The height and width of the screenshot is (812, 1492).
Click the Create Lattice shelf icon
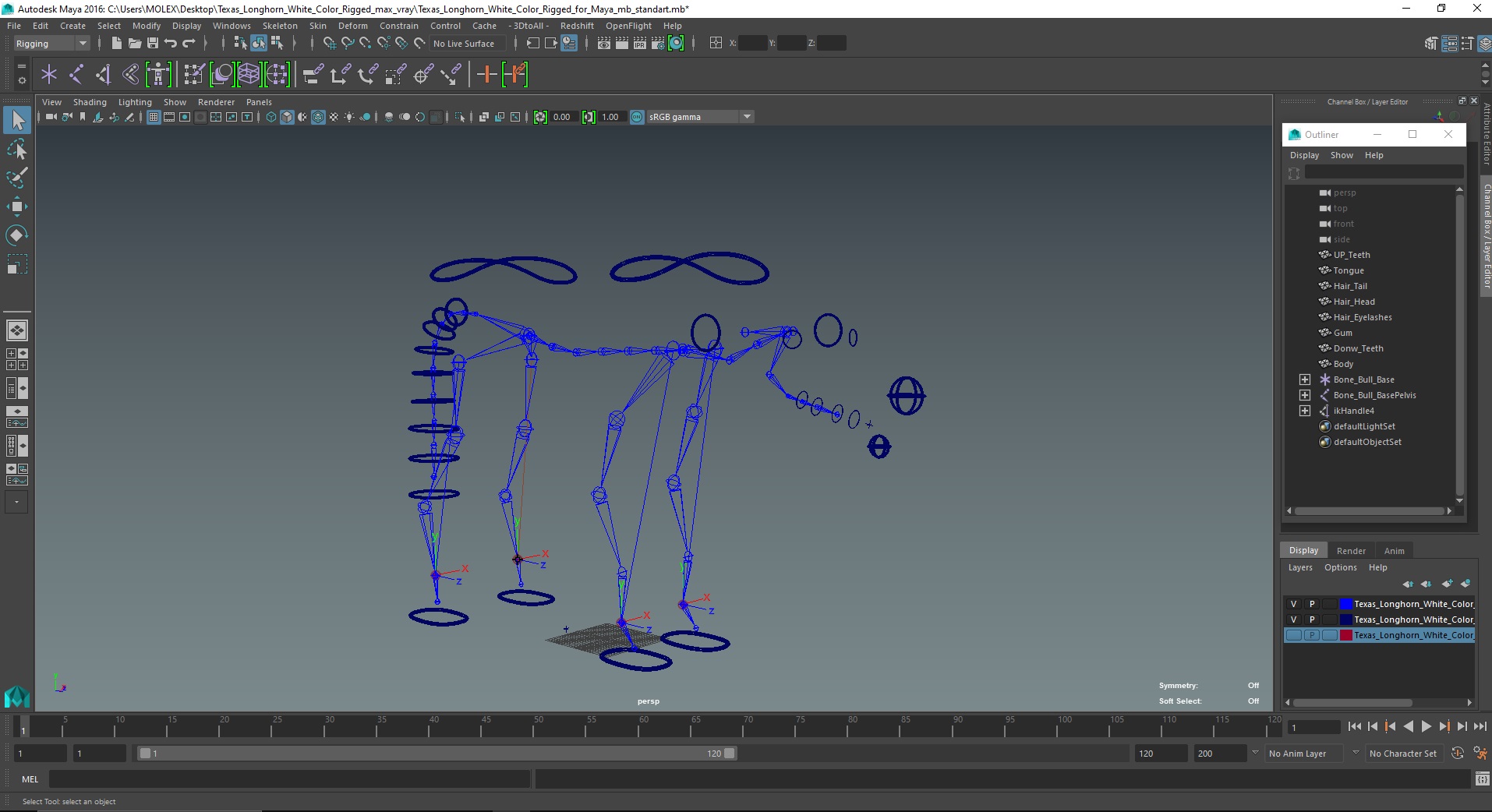[x=249, y=75]
